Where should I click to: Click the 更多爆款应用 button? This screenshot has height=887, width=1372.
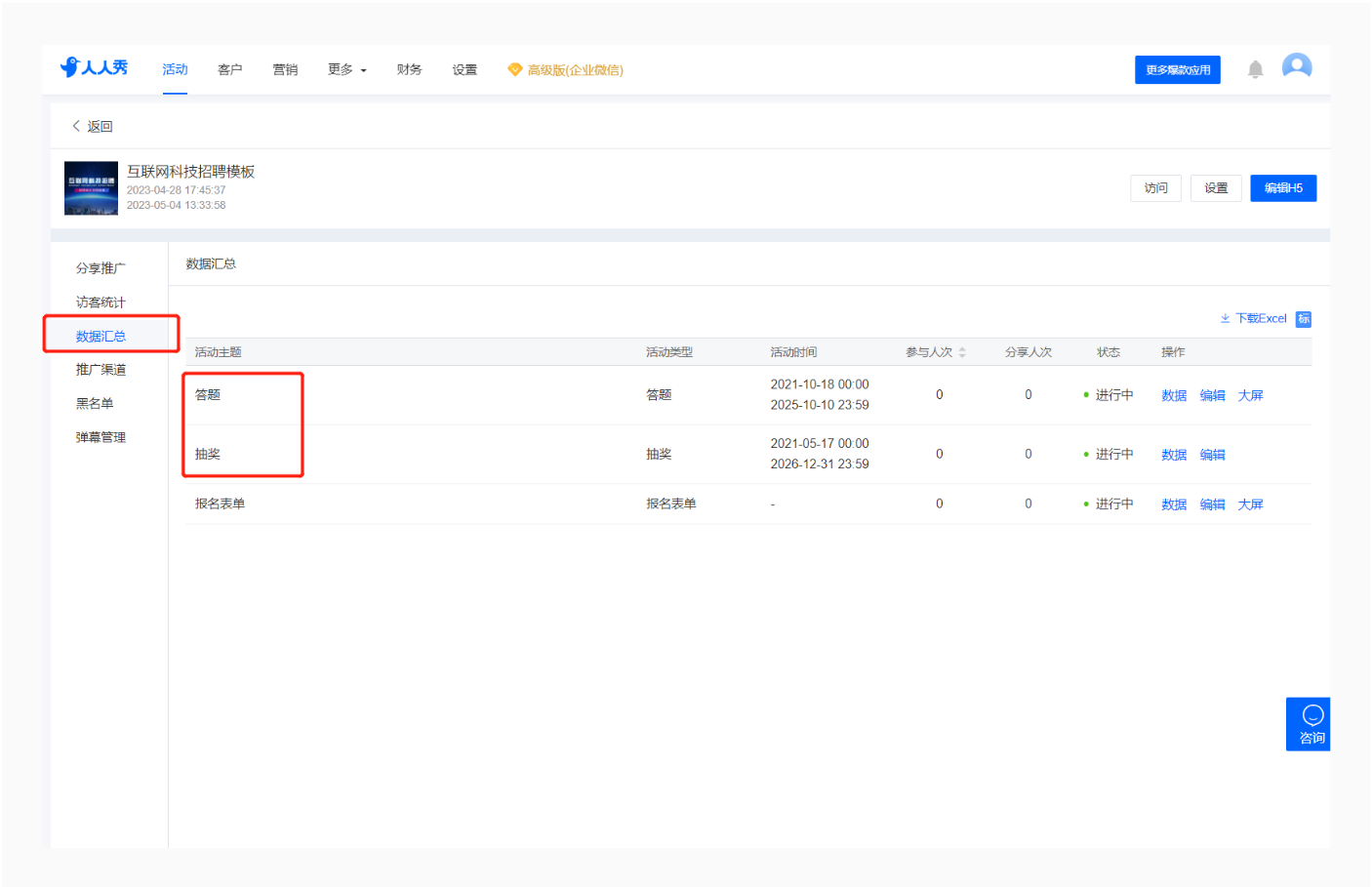click(x=1177, y=70)
